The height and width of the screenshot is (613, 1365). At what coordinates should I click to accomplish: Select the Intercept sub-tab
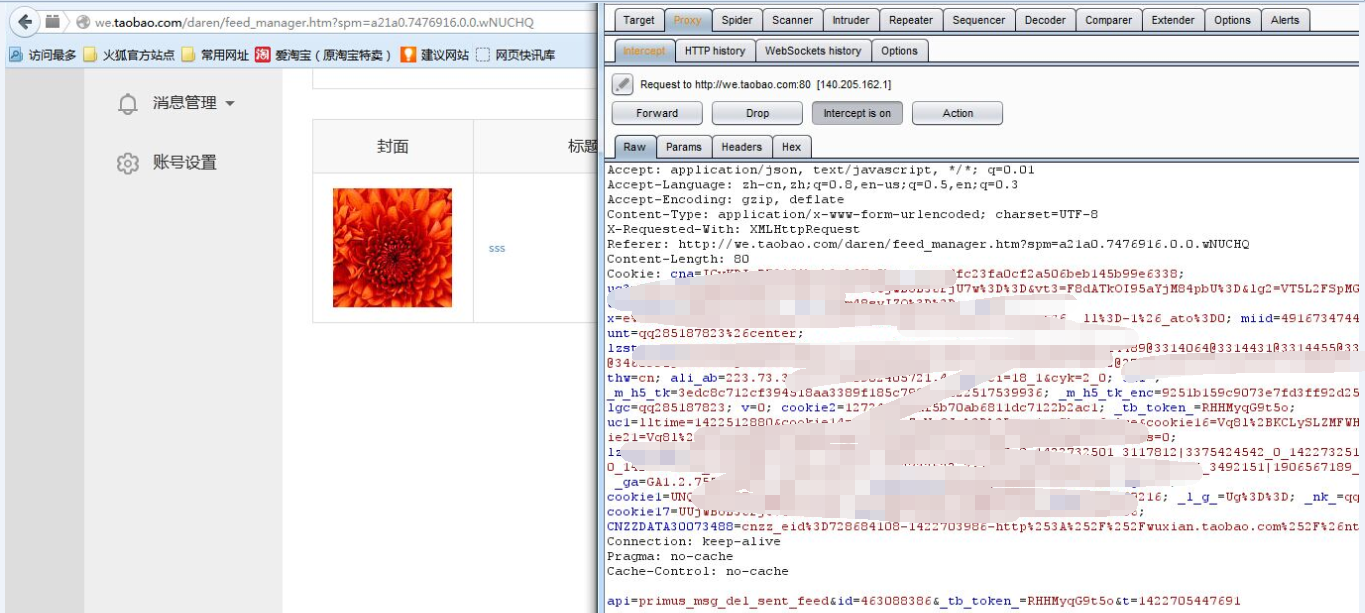643,51
